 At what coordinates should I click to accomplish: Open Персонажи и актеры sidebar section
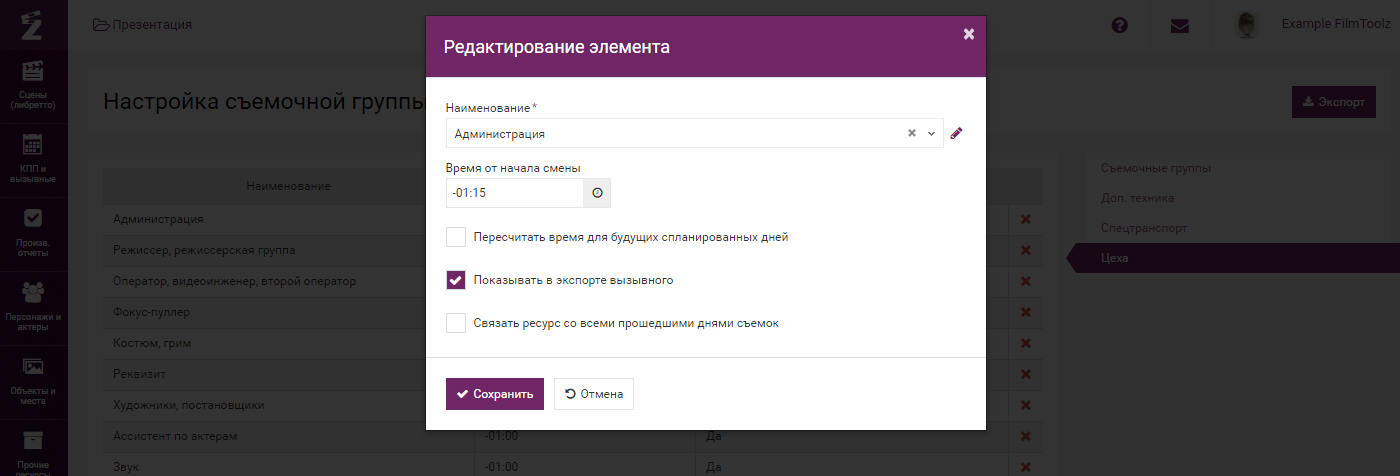click(x=33, y=306)
